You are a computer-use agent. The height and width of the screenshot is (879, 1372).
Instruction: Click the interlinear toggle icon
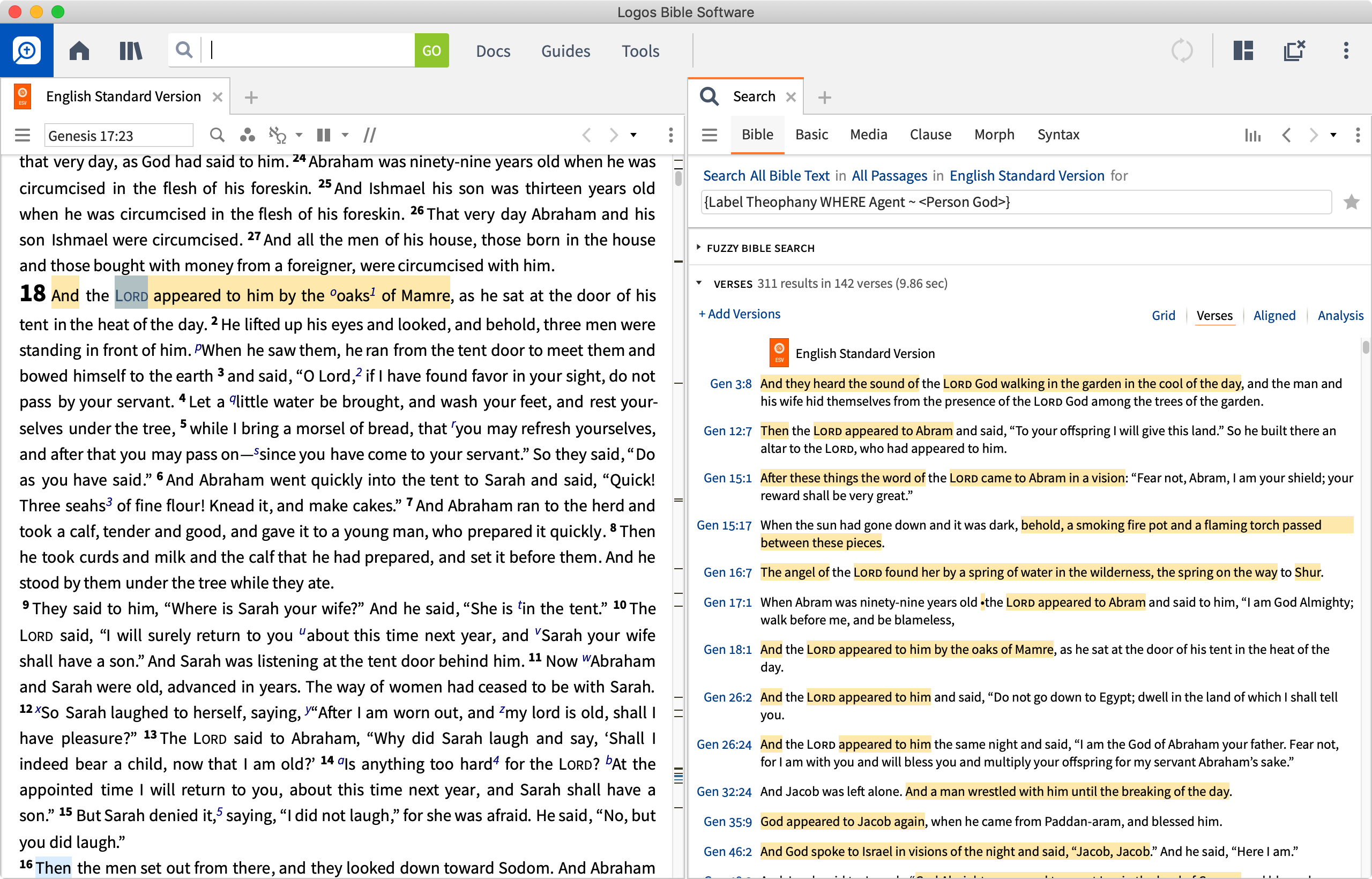pos(278,135)
